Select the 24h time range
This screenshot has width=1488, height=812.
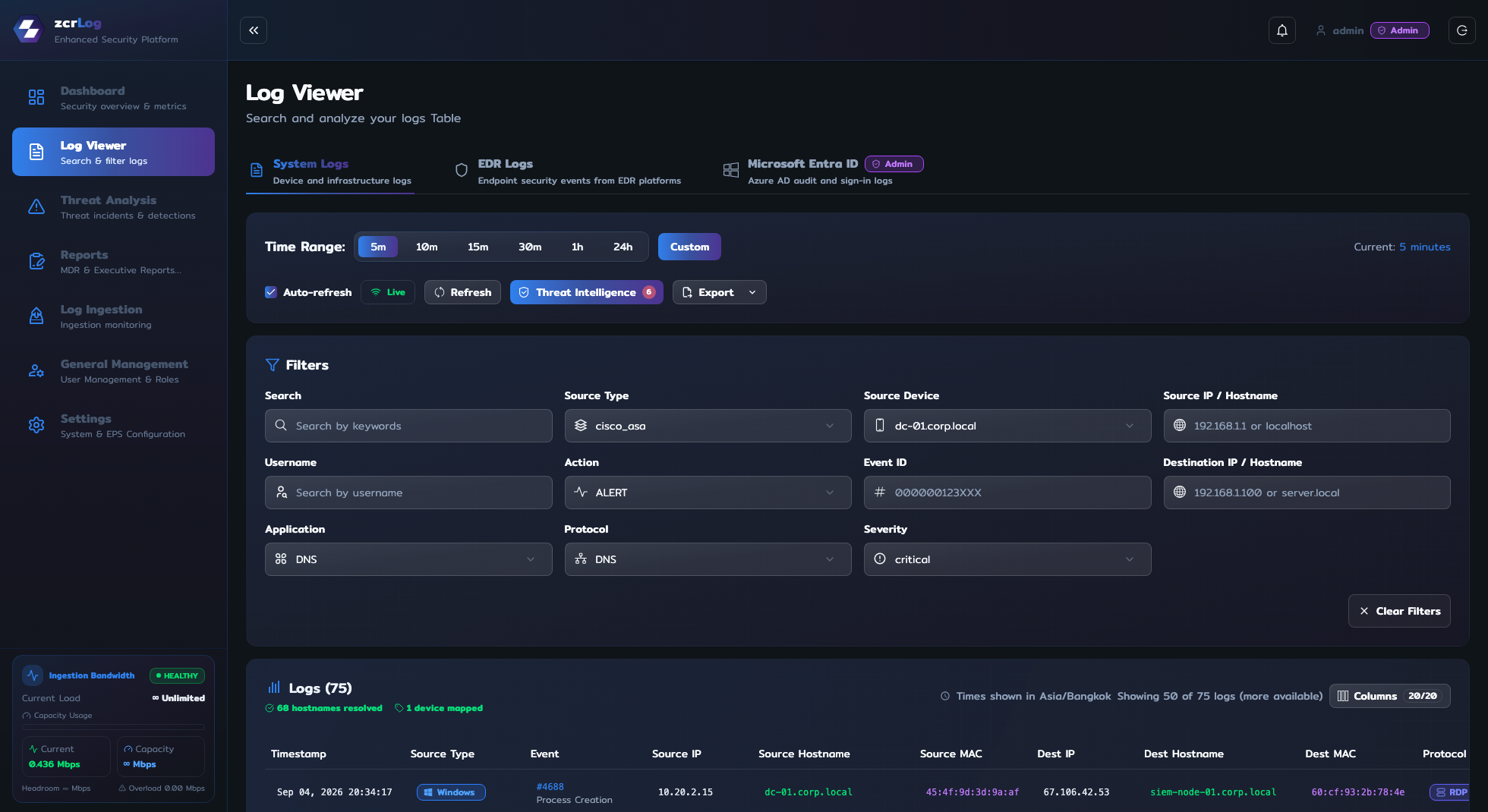point(623,247)
